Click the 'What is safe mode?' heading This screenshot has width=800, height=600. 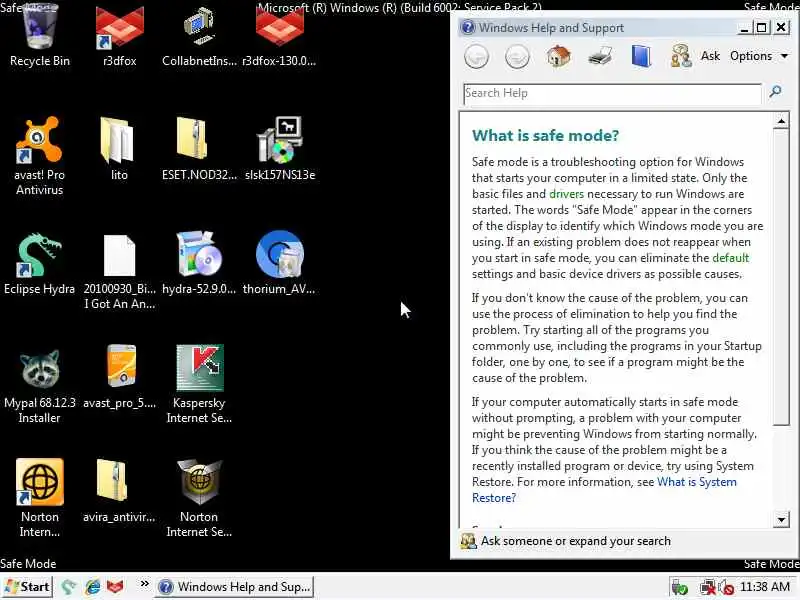tap(545, 136)
